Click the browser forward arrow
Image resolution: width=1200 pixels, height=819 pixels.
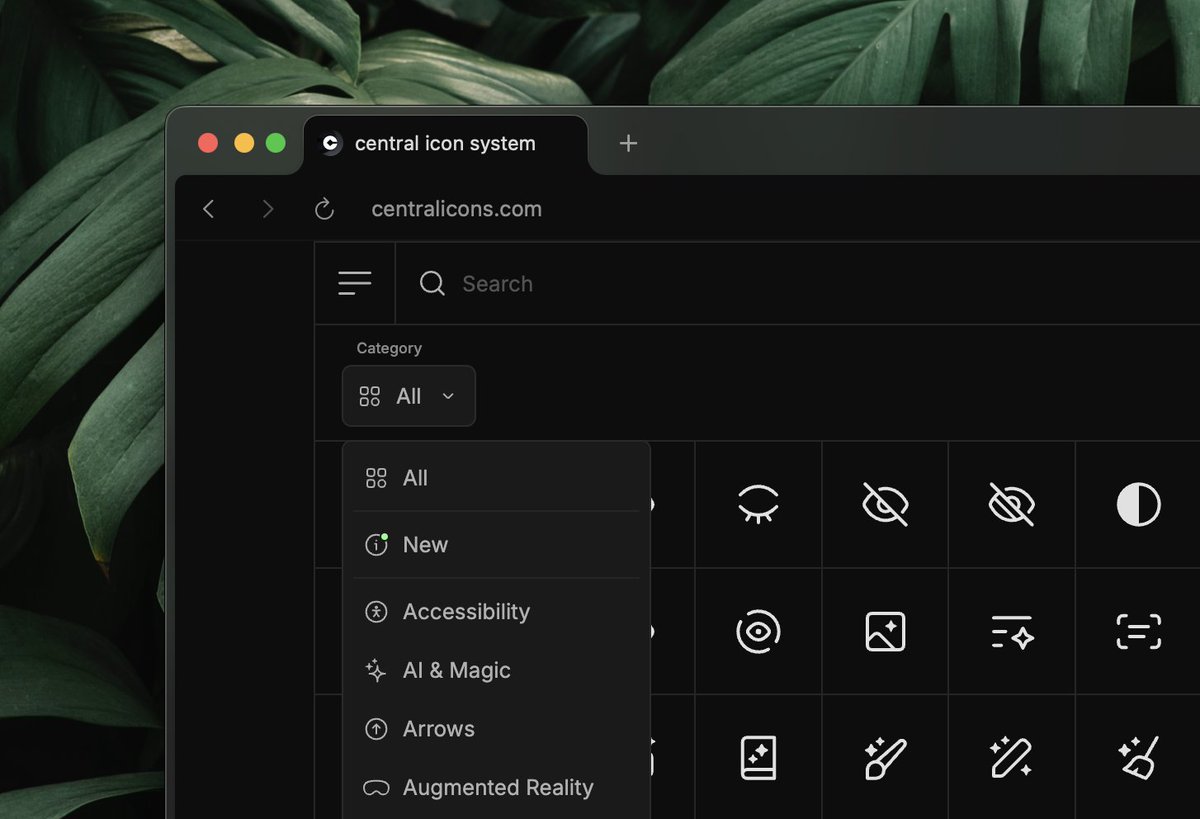click(267, 209)
